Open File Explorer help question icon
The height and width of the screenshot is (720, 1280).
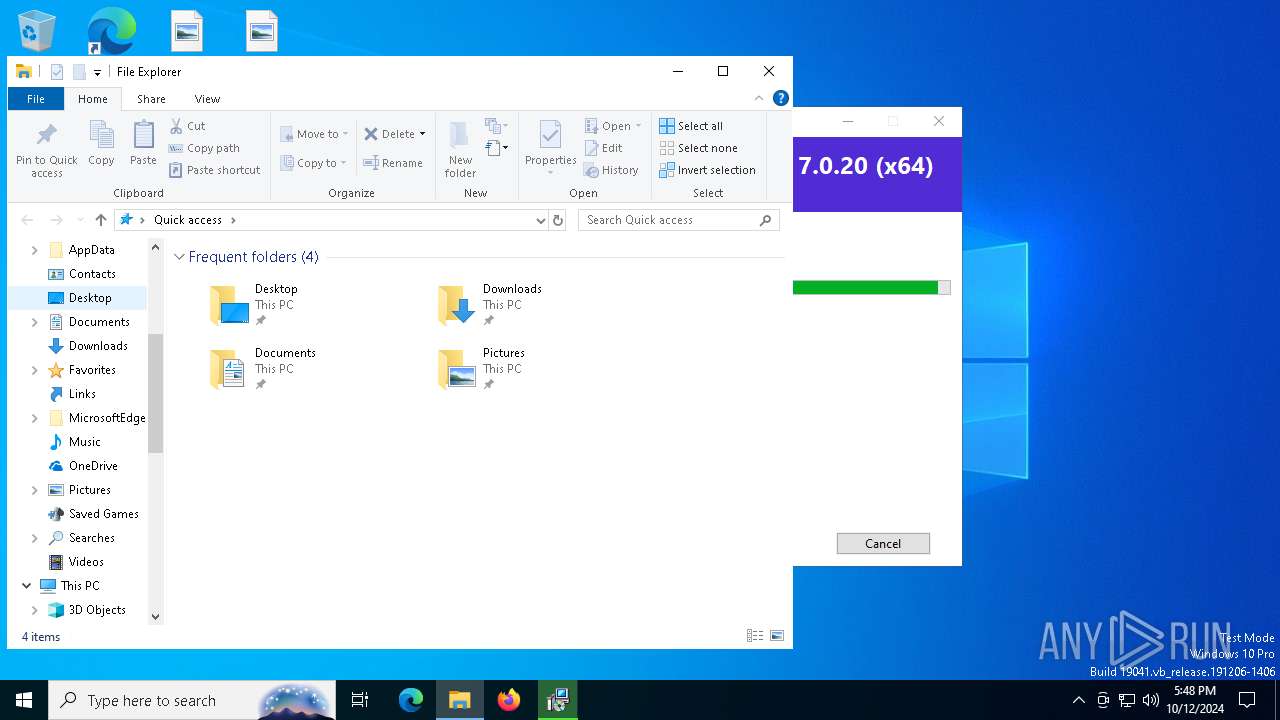(781, 98)
